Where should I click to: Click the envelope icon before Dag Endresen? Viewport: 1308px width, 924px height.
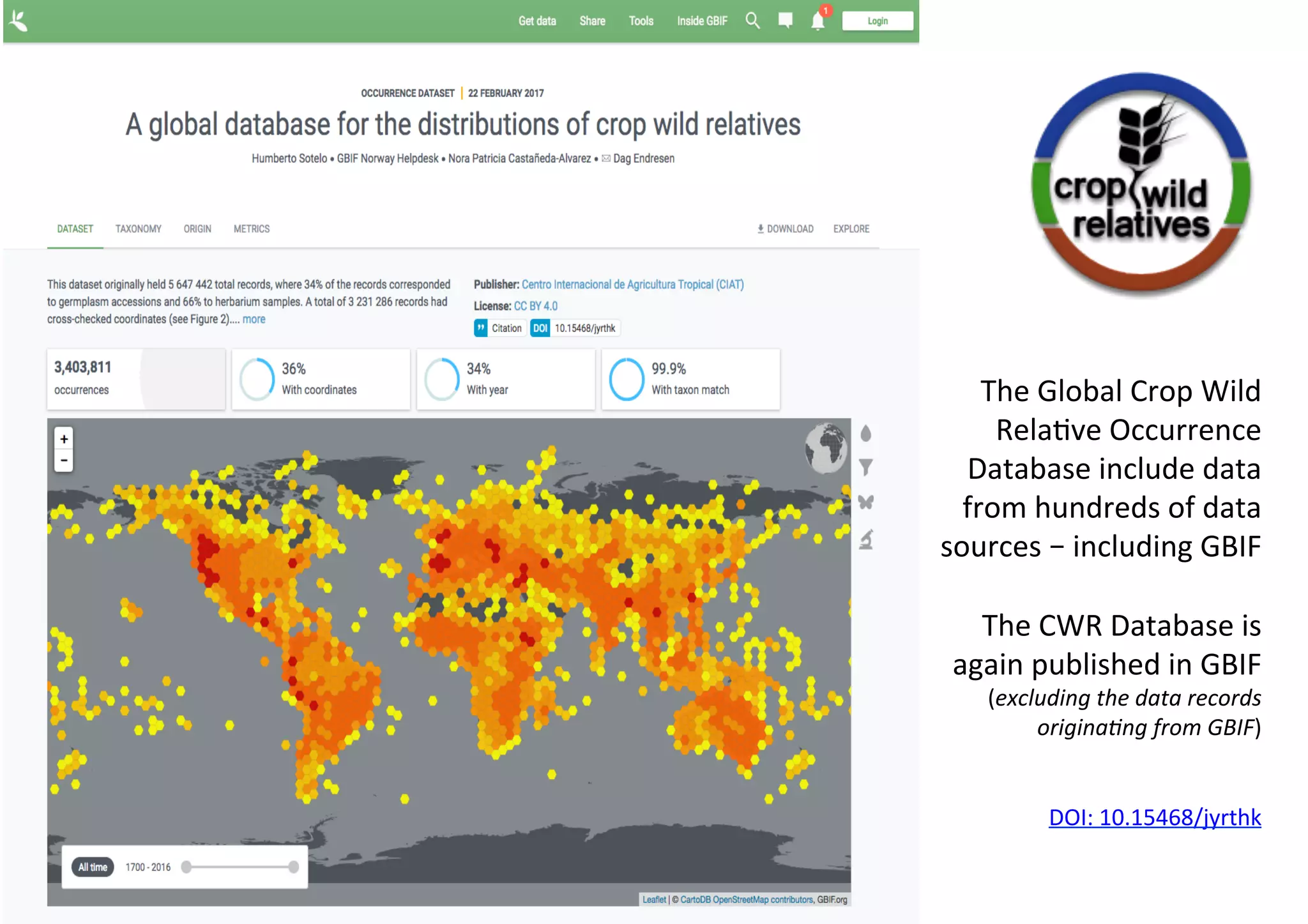pos(605,158)
